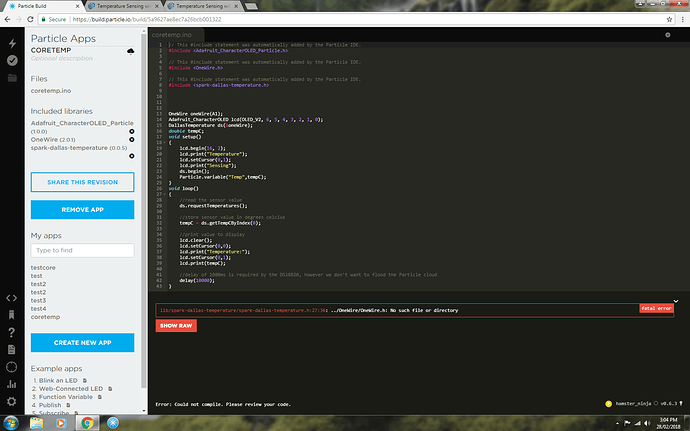690x431 pixels.
Task: Click the file icon beside the Publish example
Action: (68, 405)
